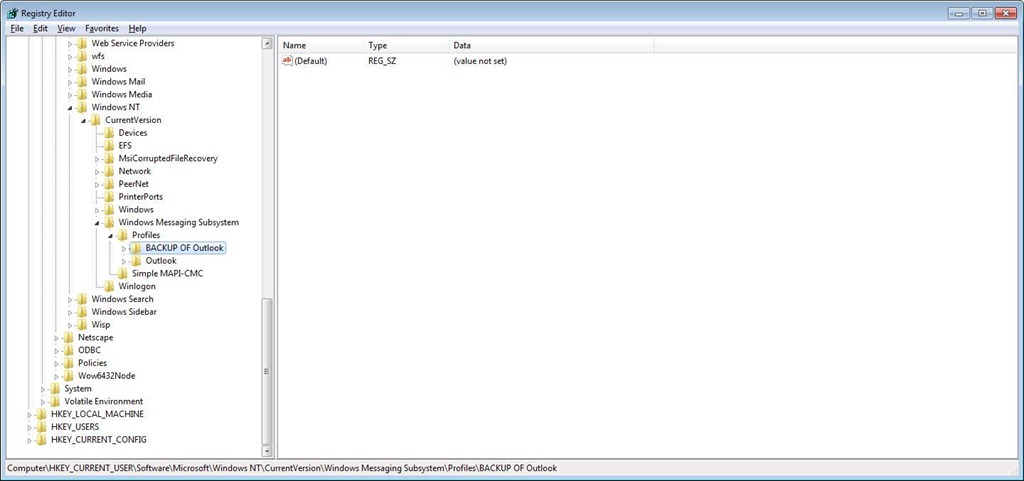
Task: Close the Registry Editor window
Action: tap(1004, 12)
